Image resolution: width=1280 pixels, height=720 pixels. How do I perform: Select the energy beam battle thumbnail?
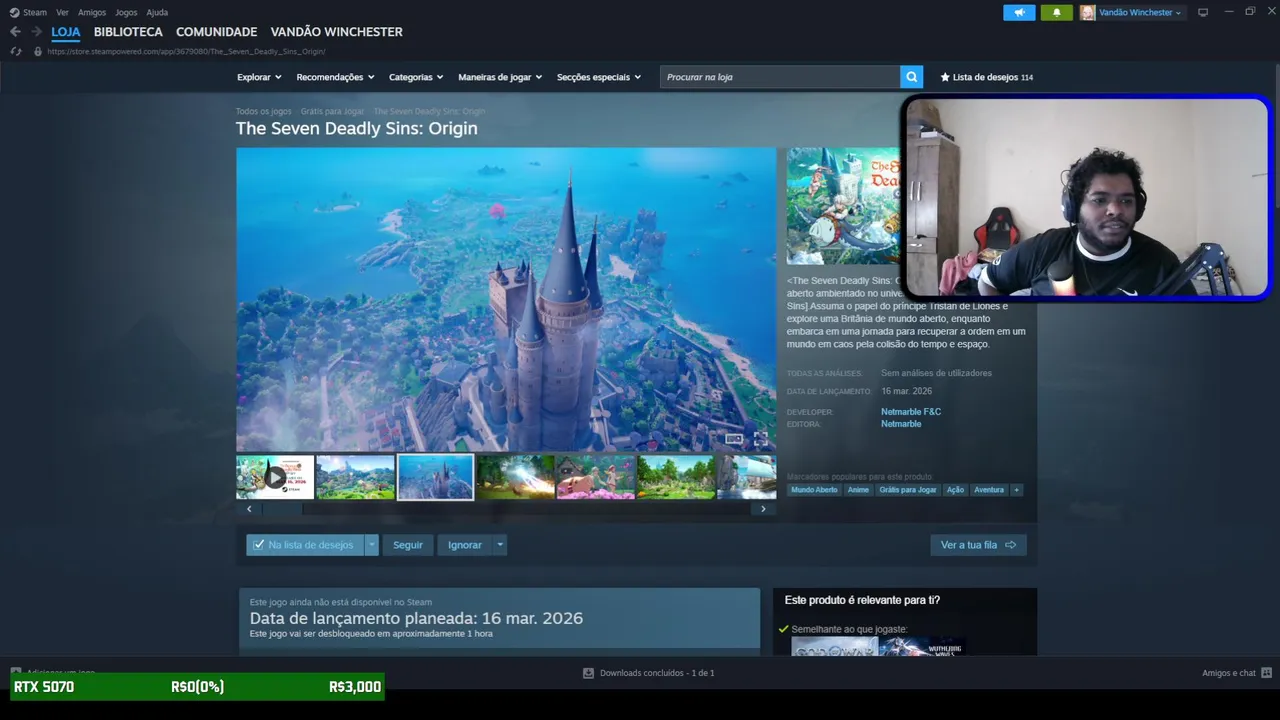[515, 477]
